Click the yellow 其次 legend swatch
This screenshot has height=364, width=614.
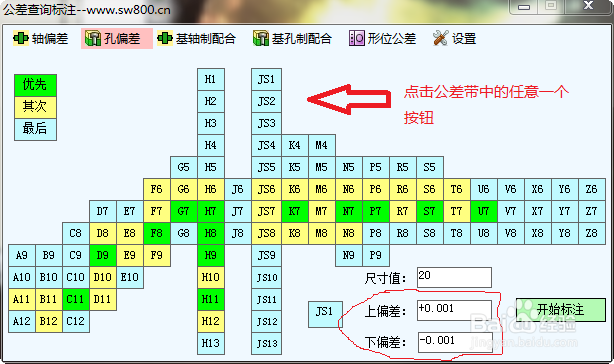click(x=35, y=107)
